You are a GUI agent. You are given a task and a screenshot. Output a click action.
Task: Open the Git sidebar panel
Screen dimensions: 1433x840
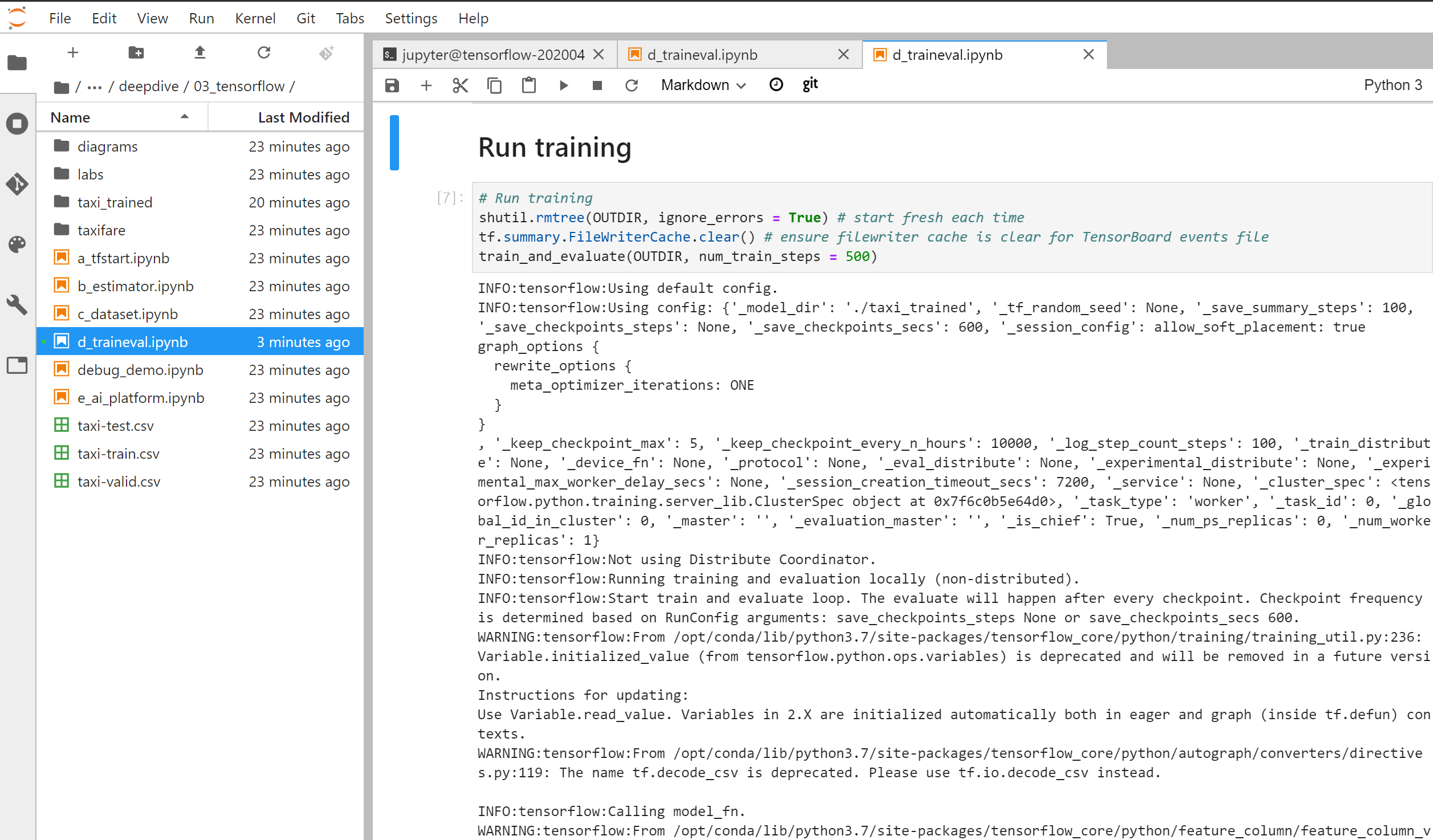(x=17, y=184)
